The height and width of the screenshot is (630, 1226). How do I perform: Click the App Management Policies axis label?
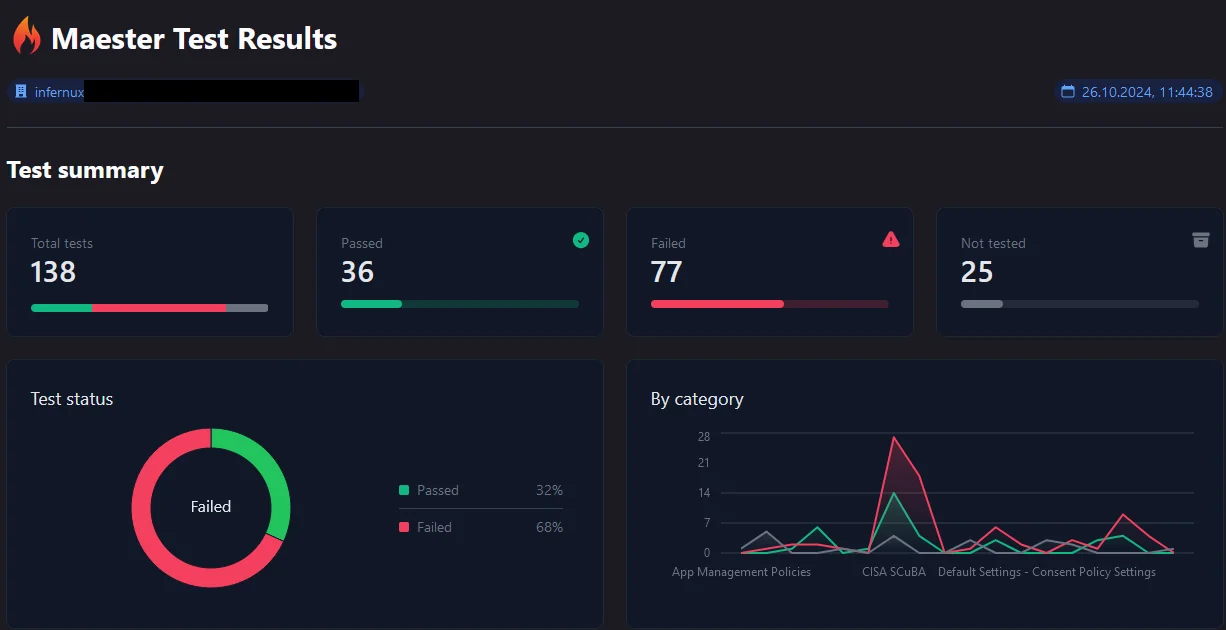coord(741,572)
